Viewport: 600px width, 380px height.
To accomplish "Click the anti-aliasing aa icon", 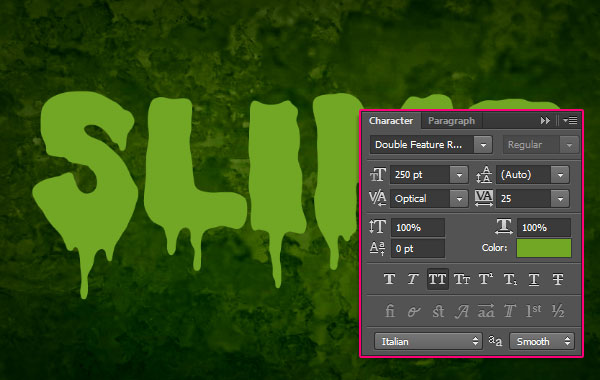I will [x=495, y=341].
